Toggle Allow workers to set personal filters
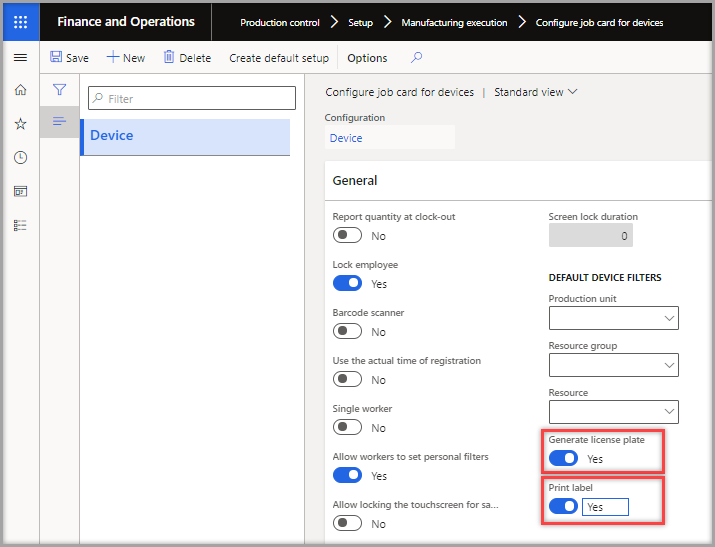 (347, 475)
